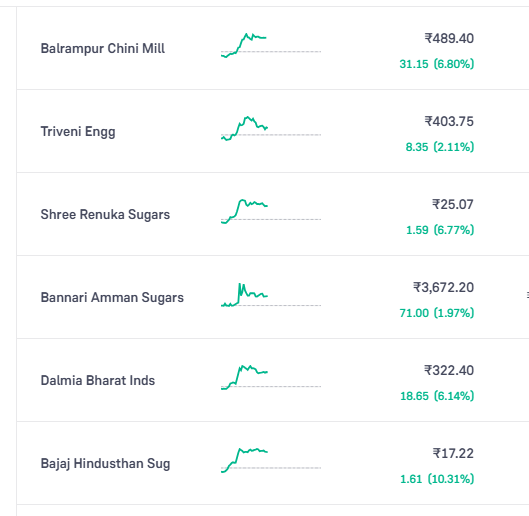View the Bajaj Hindusthan Sug sparkline chart

pyautogui.click(x=271, y=460)
